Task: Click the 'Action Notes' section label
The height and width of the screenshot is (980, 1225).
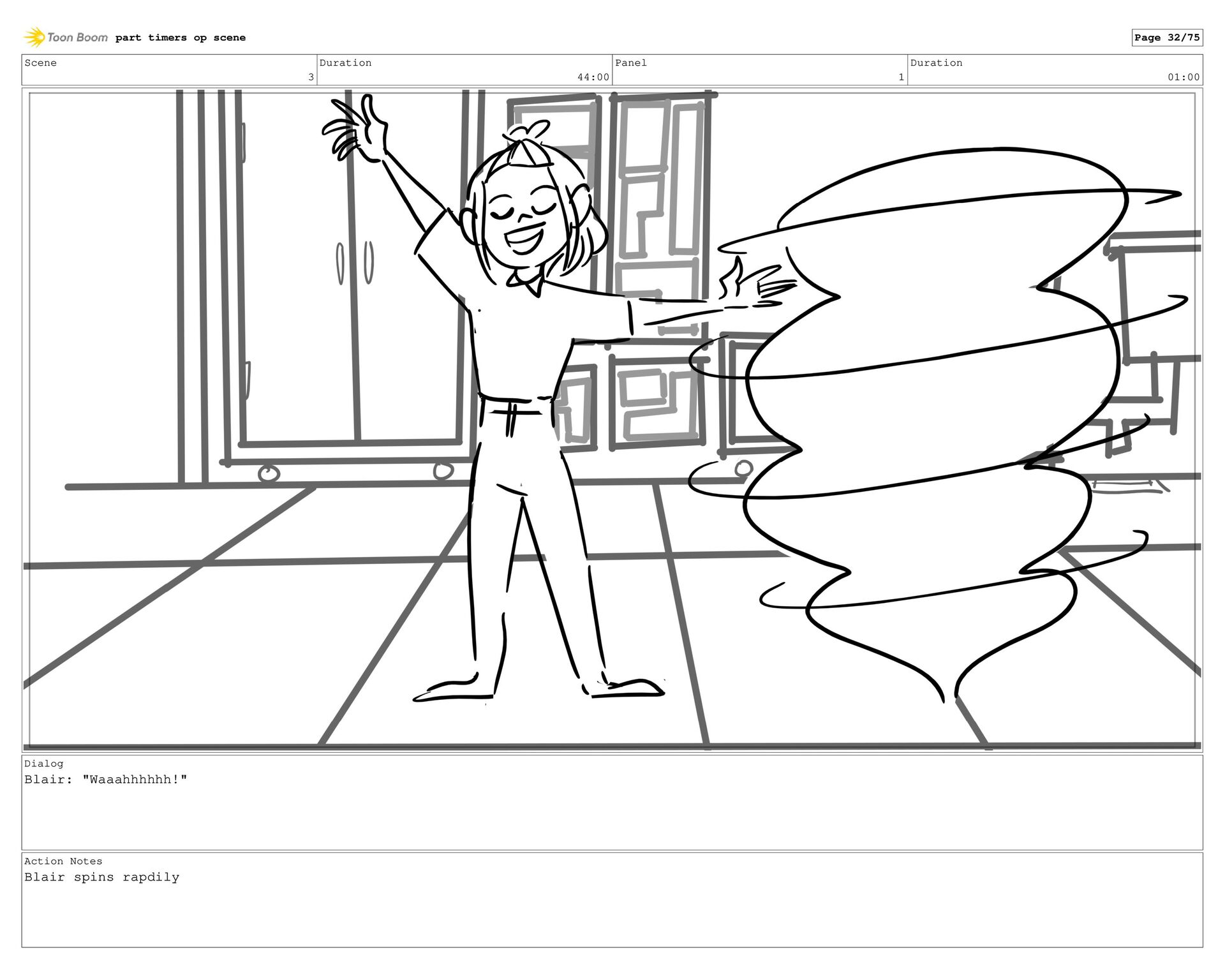Action: click(x=63, y=861)
